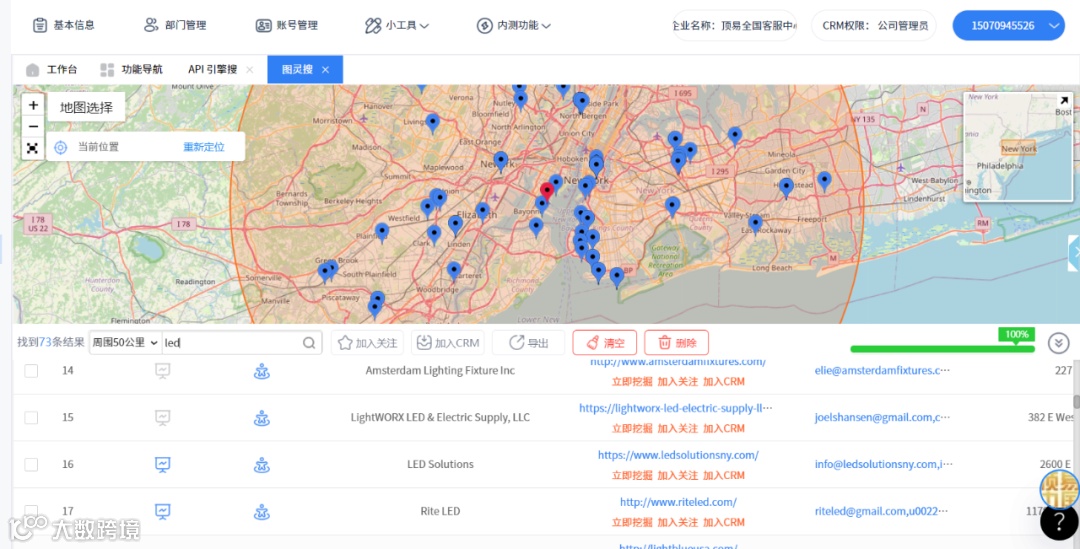Open the 小工具 dropdown menu
Screen dimensions: 1080x549
397,25
